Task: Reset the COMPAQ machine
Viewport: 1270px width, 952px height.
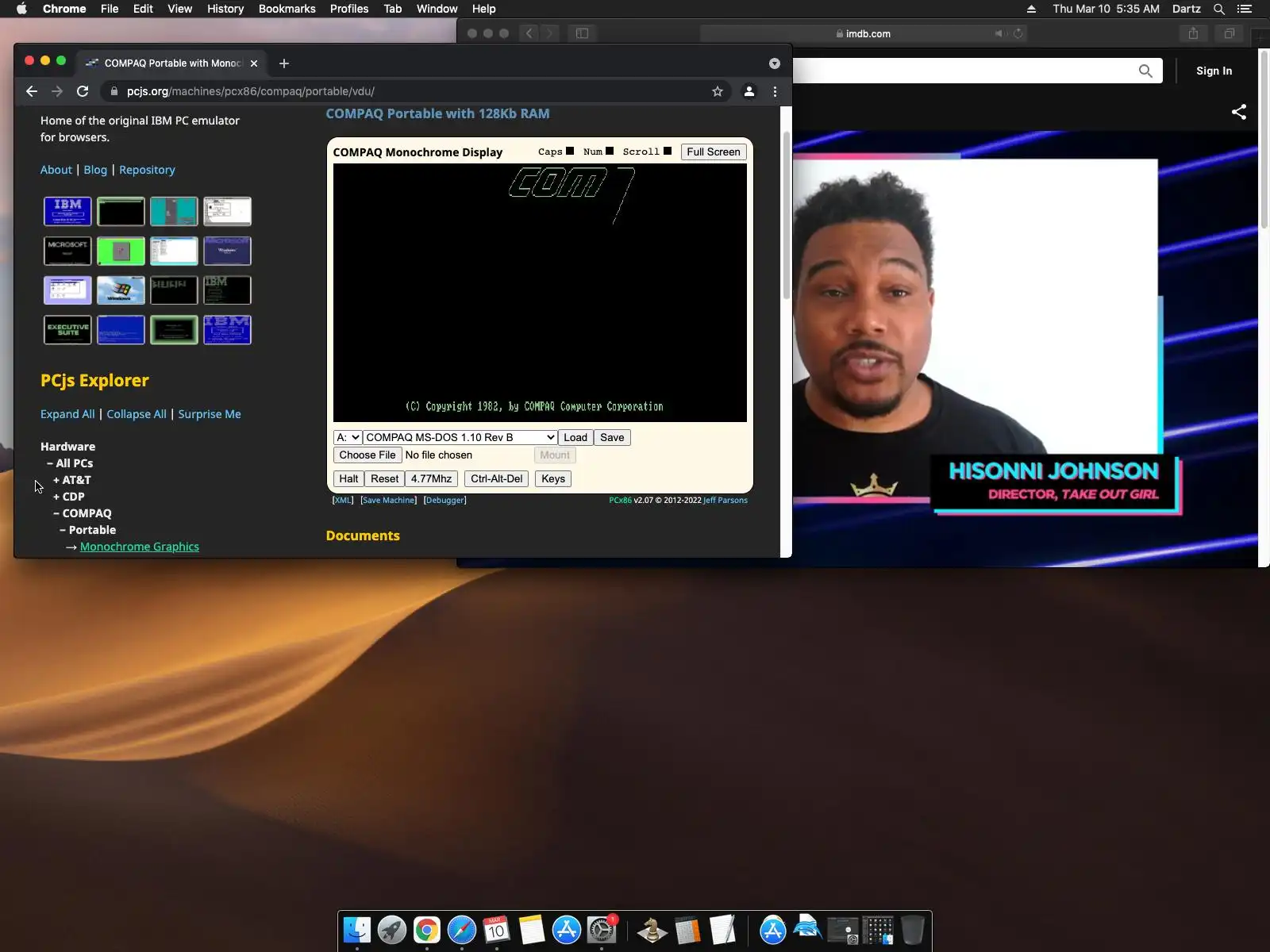Action: (385, 478)
